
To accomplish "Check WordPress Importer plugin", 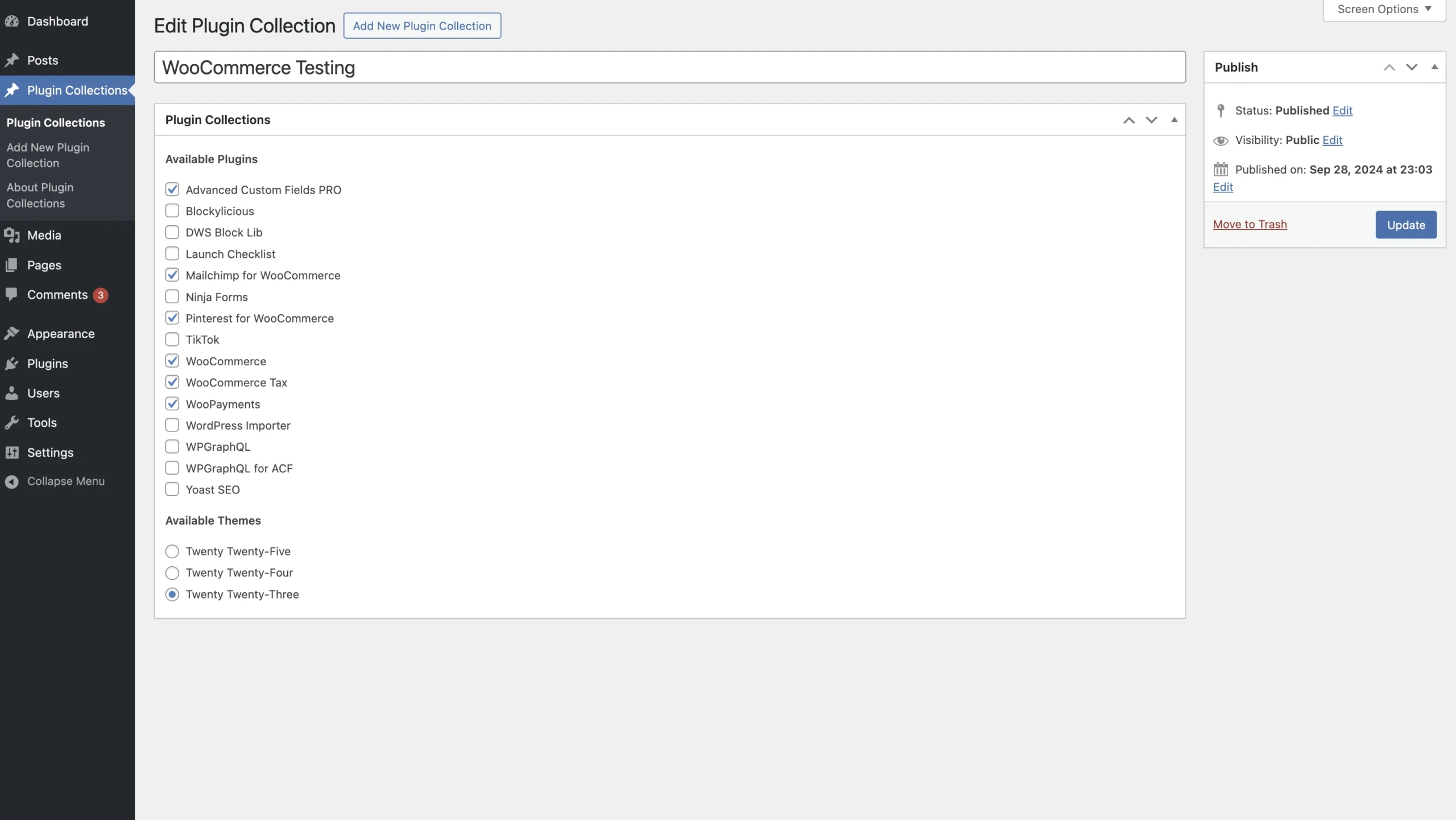I will tap(172, 425).
